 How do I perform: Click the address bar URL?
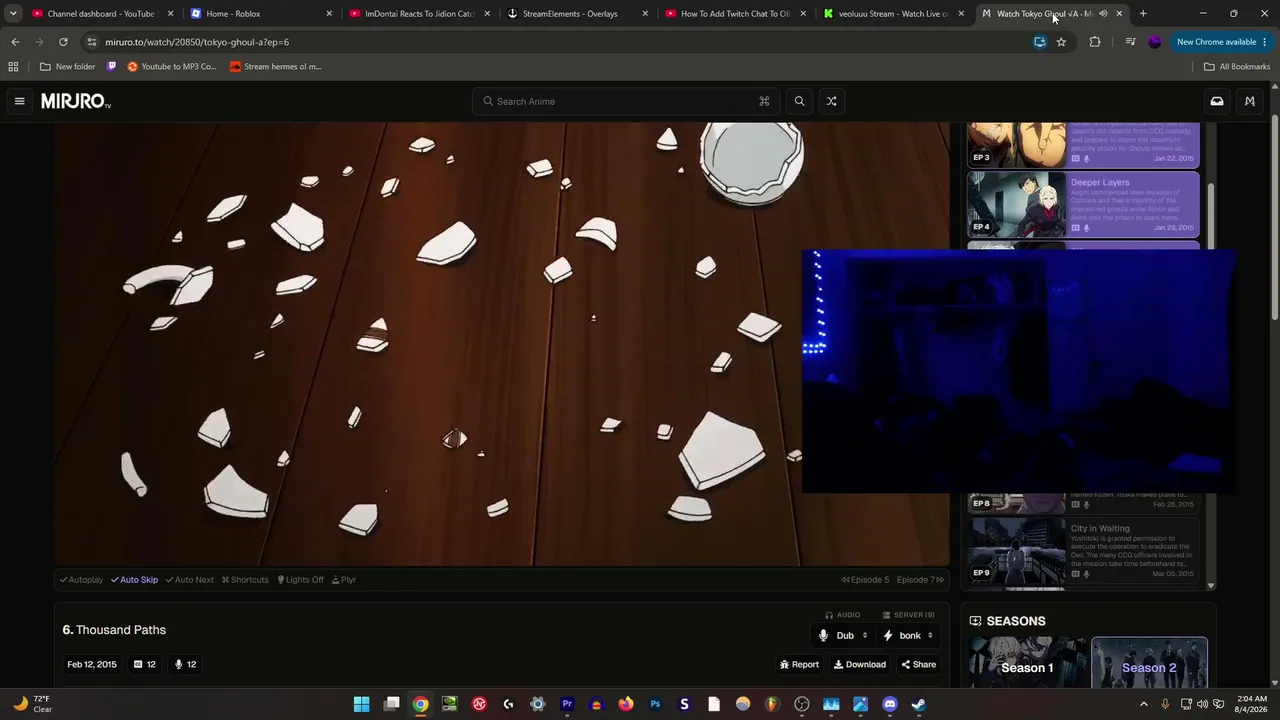(197, 42)
